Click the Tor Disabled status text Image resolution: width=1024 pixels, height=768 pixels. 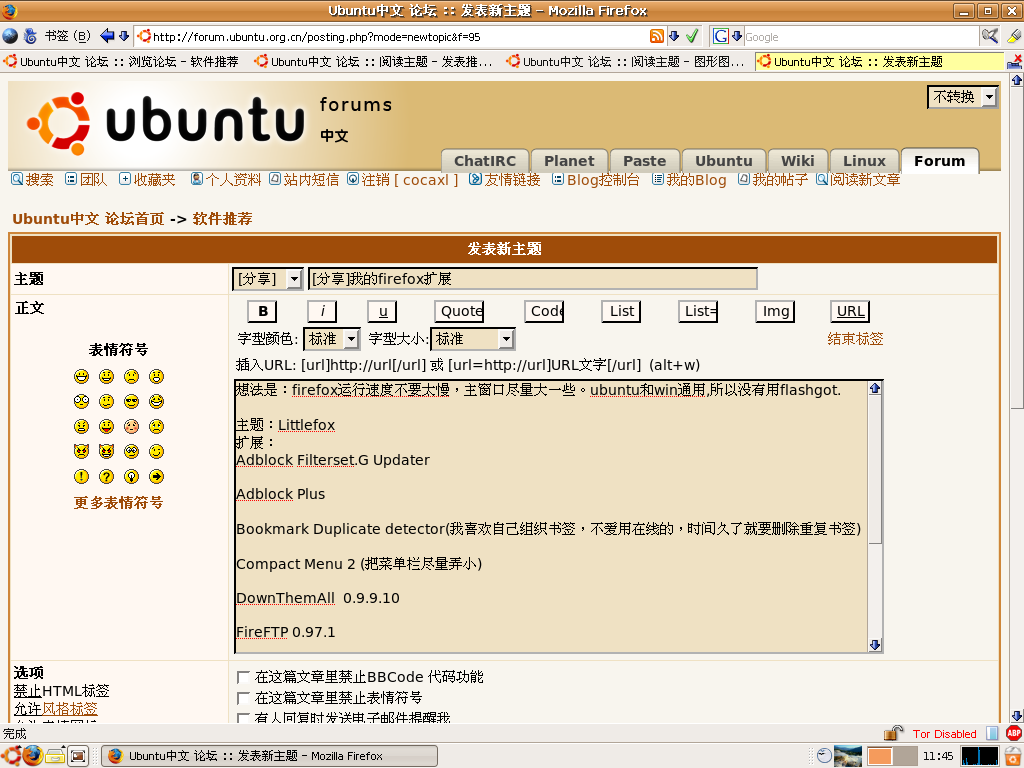[944, 734]
